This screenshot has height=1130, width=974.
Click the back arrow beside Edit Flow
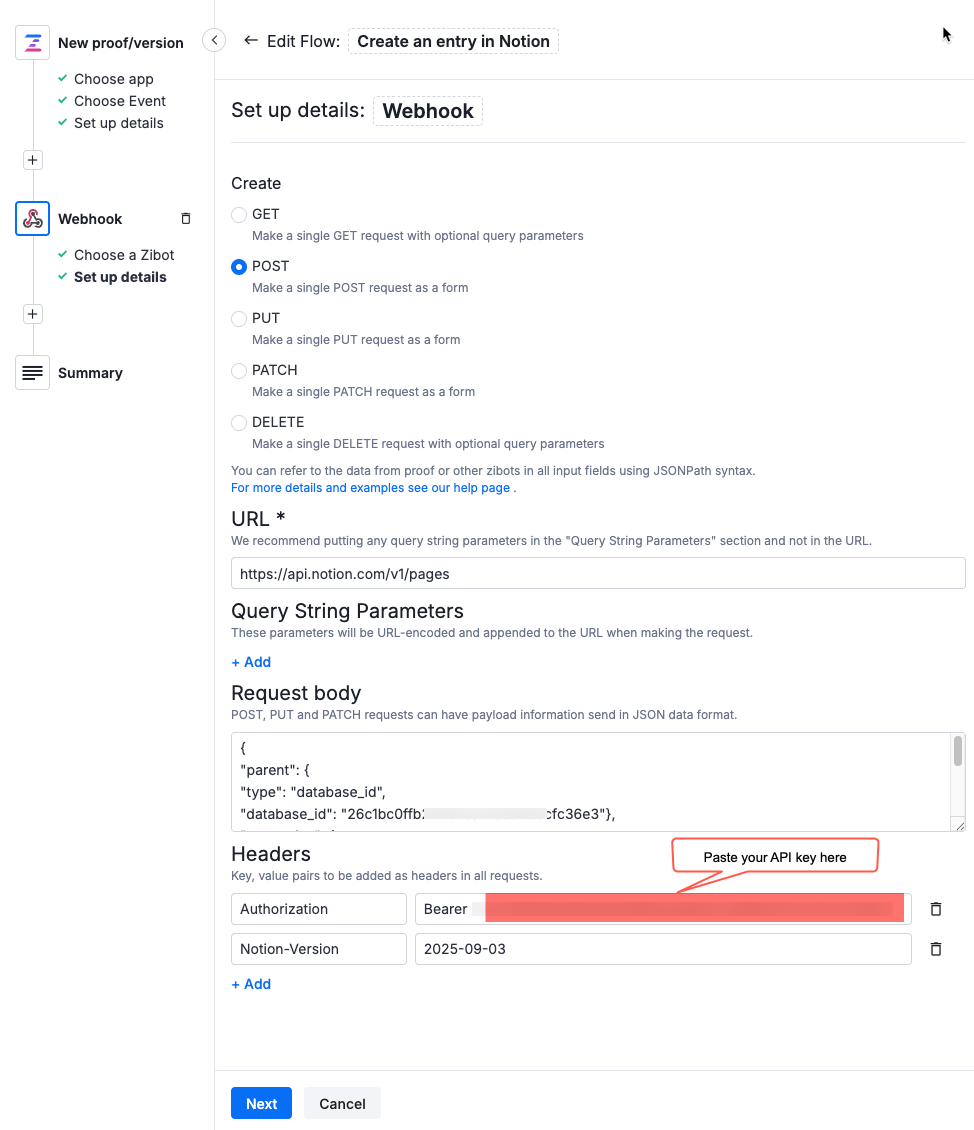pos(250,40)
